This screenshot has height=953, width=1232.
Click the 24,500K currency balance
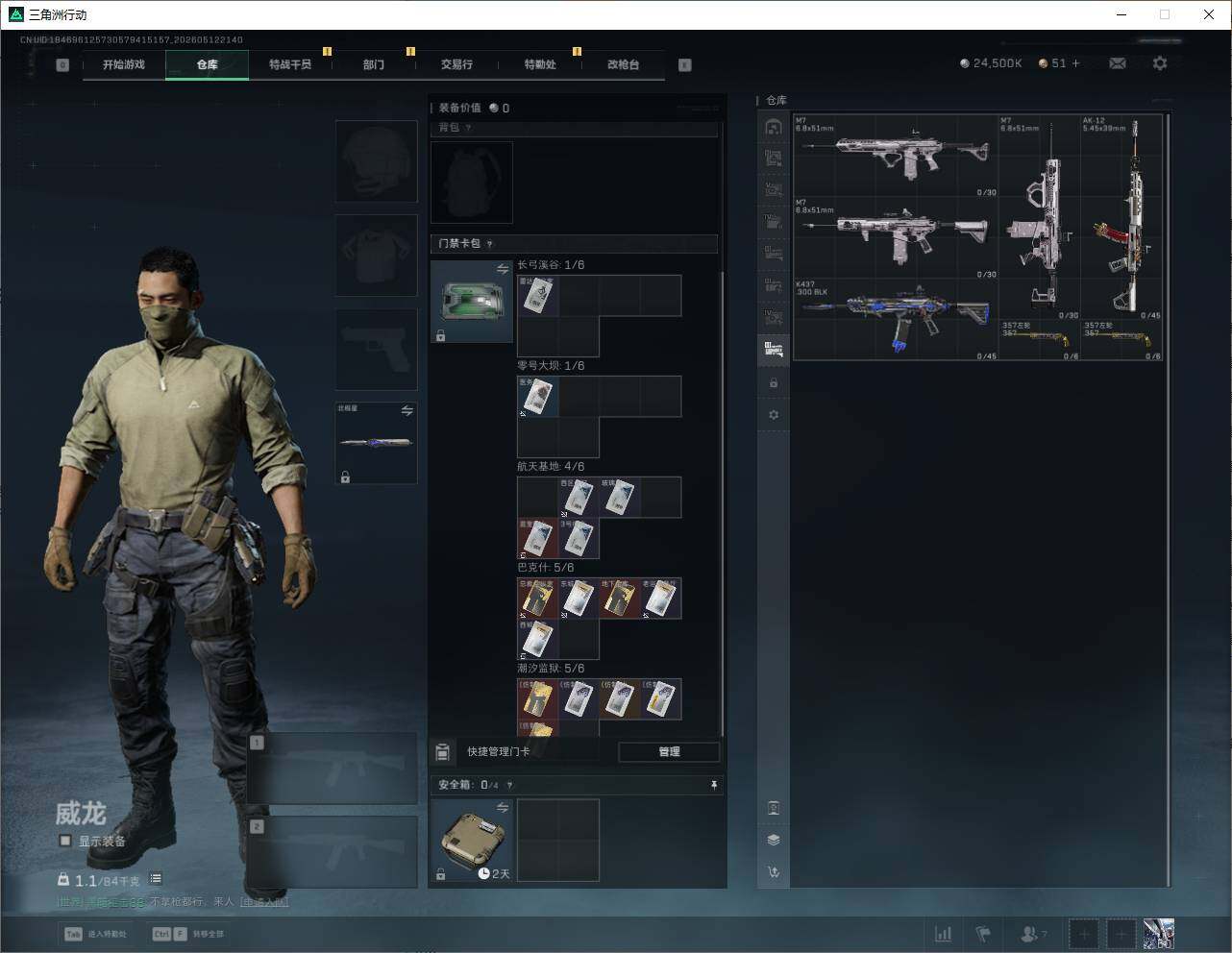[991, 63]
